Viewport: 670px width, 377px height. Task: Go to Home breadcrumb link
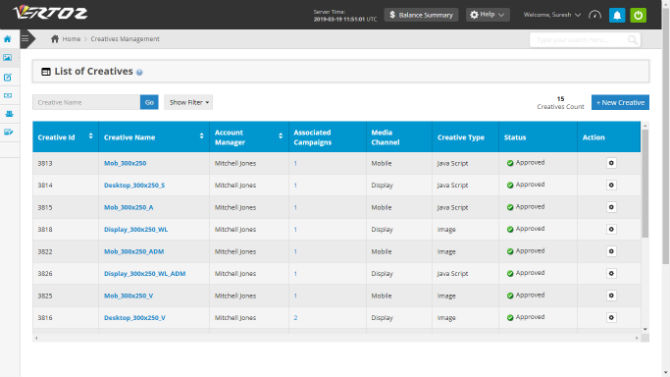pyautogui.click(x=71, y=39)
